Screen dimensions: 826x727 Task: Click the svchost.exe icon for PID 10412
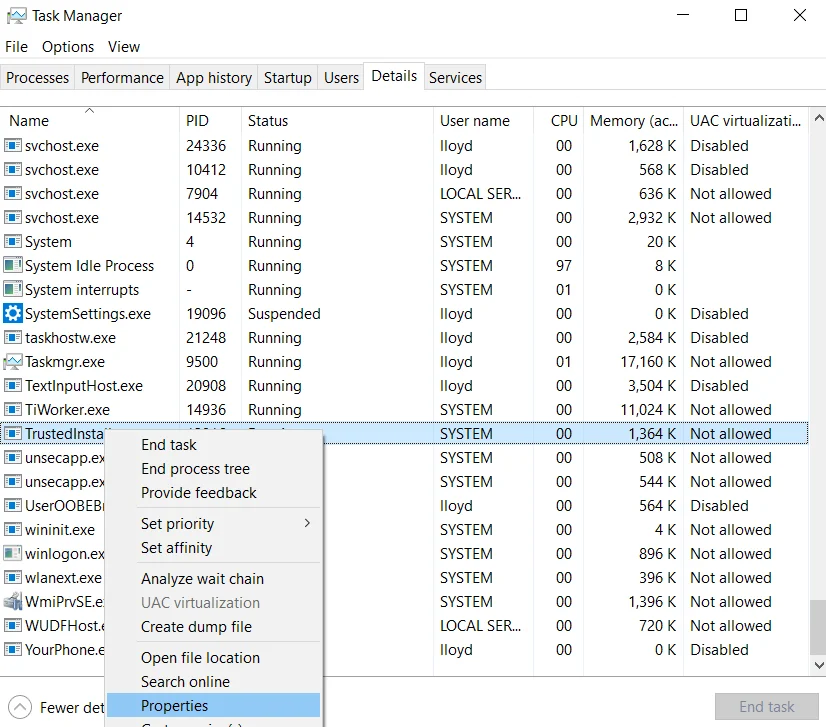[x=13, y=170]
